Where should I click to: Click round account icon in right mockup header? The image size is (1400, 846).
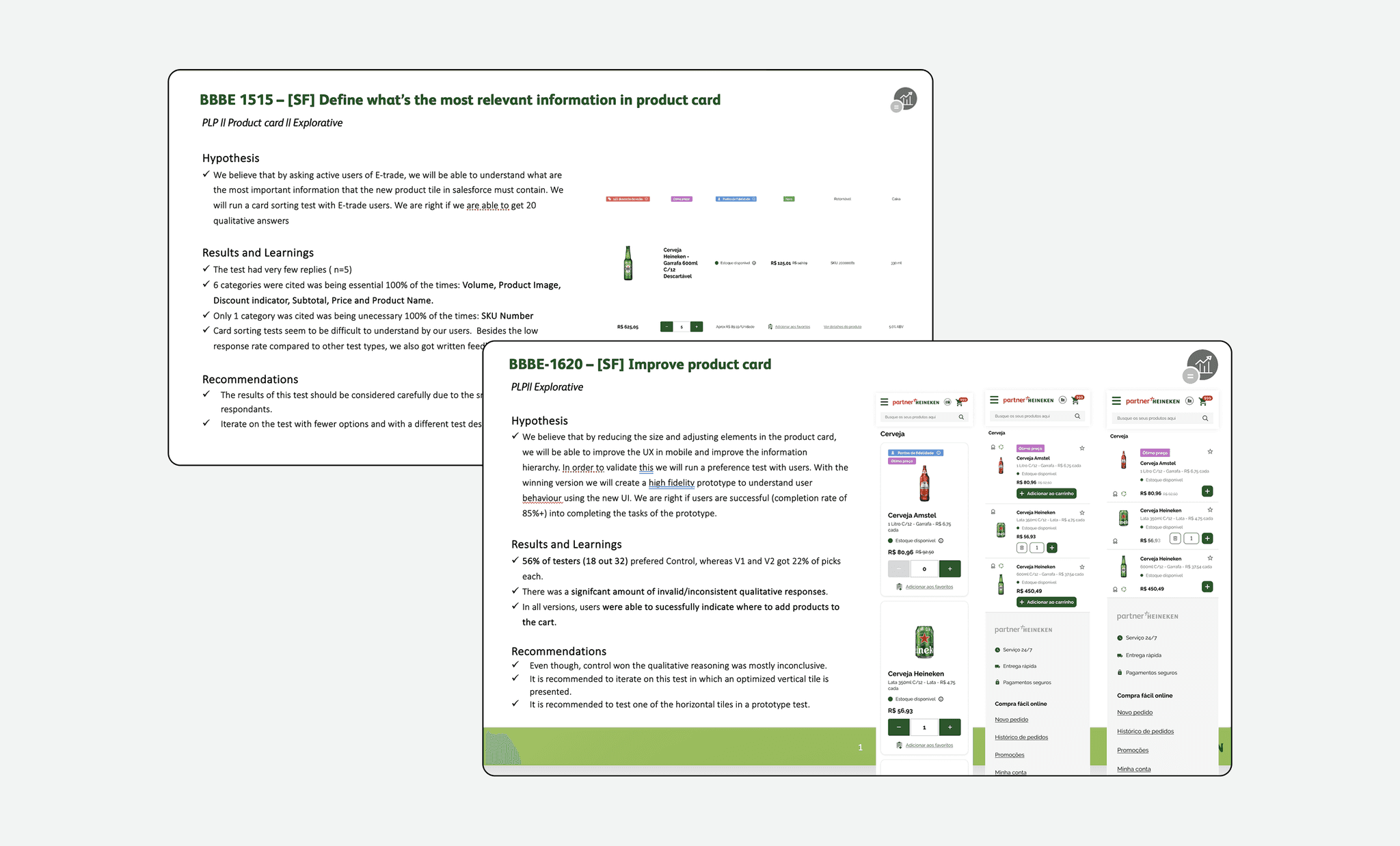[x=1189, y=401]
